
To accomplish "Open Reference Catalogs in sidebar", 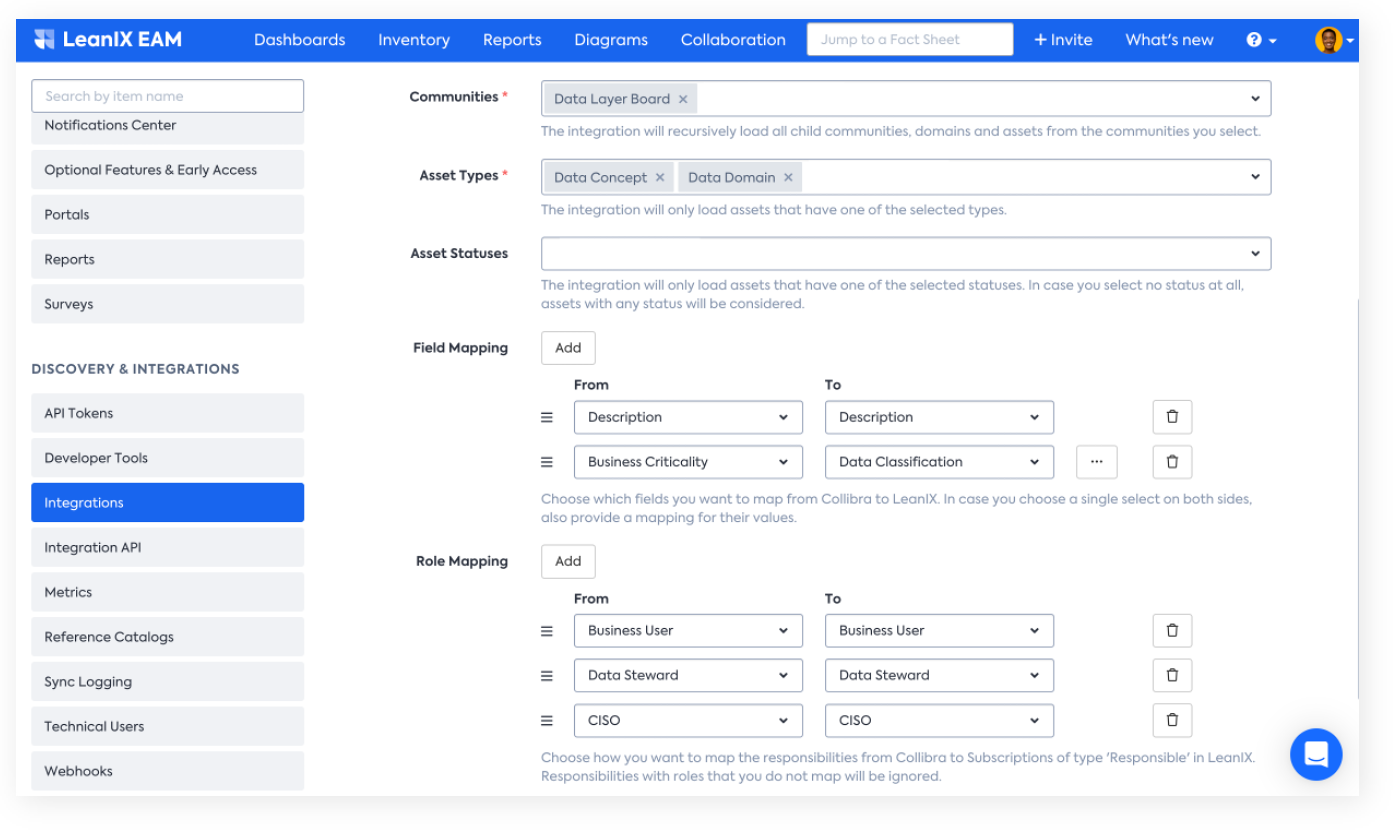I will coord(168,637).
